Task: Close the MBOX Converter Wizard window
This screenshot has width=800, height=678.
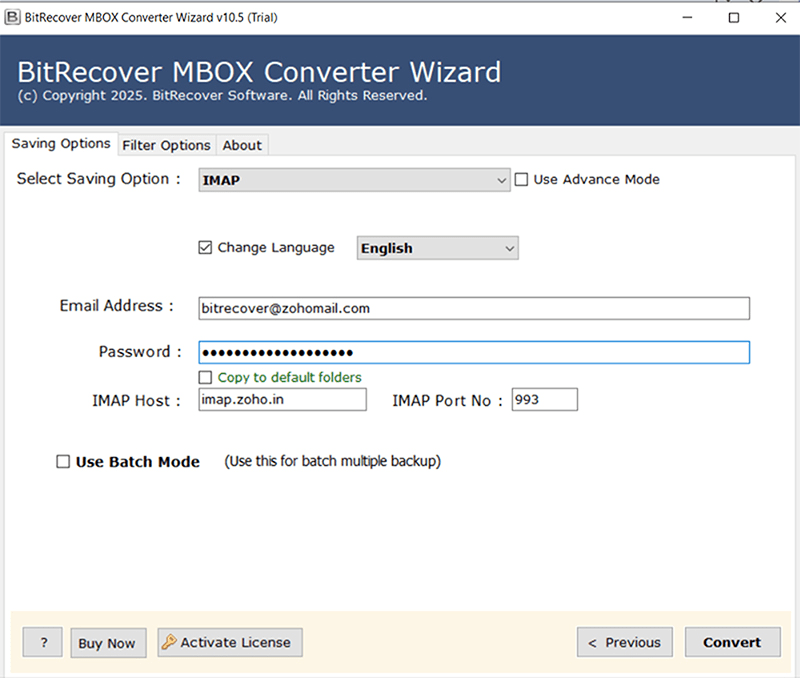Action: click(780, 18)
